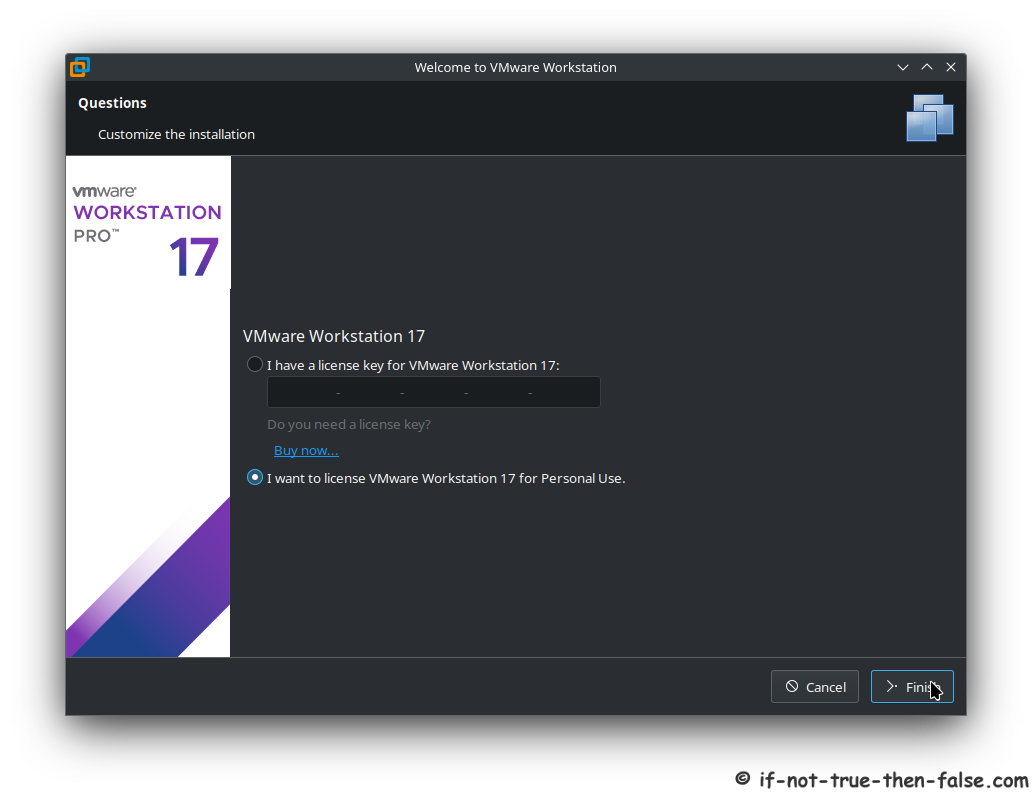Click the VMware Workstation Pro 17 logo
This screenshot has height=794, width=1033.
(x=148, y=231)
